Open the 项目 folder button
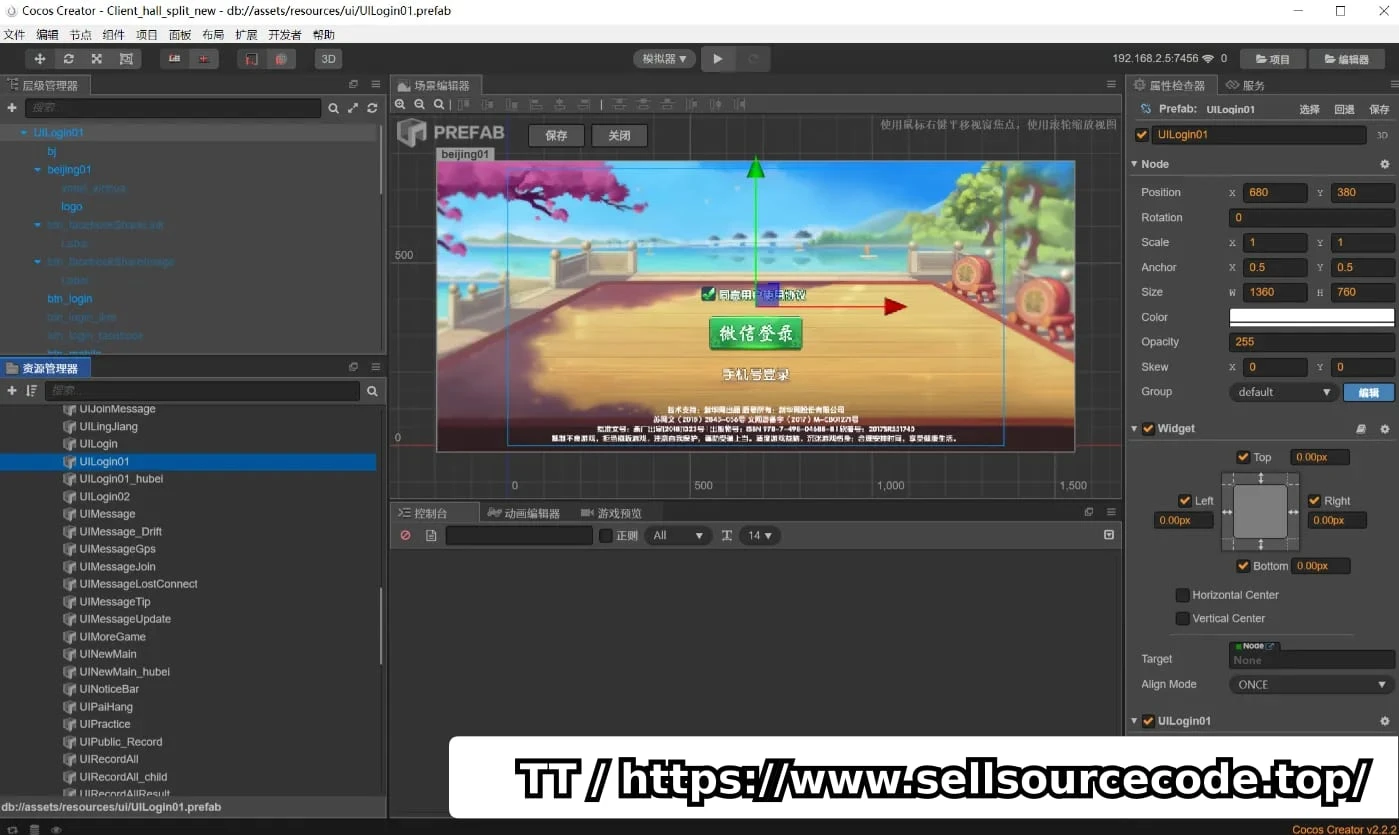 pyautogui.click(x=1272, y=59)
